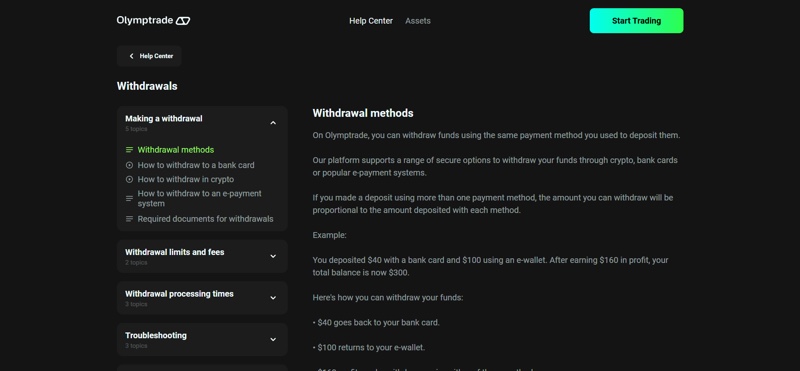The width and height of the screenshot is (800, 371).
Task: Open the Help Center nav item
Action: tap(371, 21)
